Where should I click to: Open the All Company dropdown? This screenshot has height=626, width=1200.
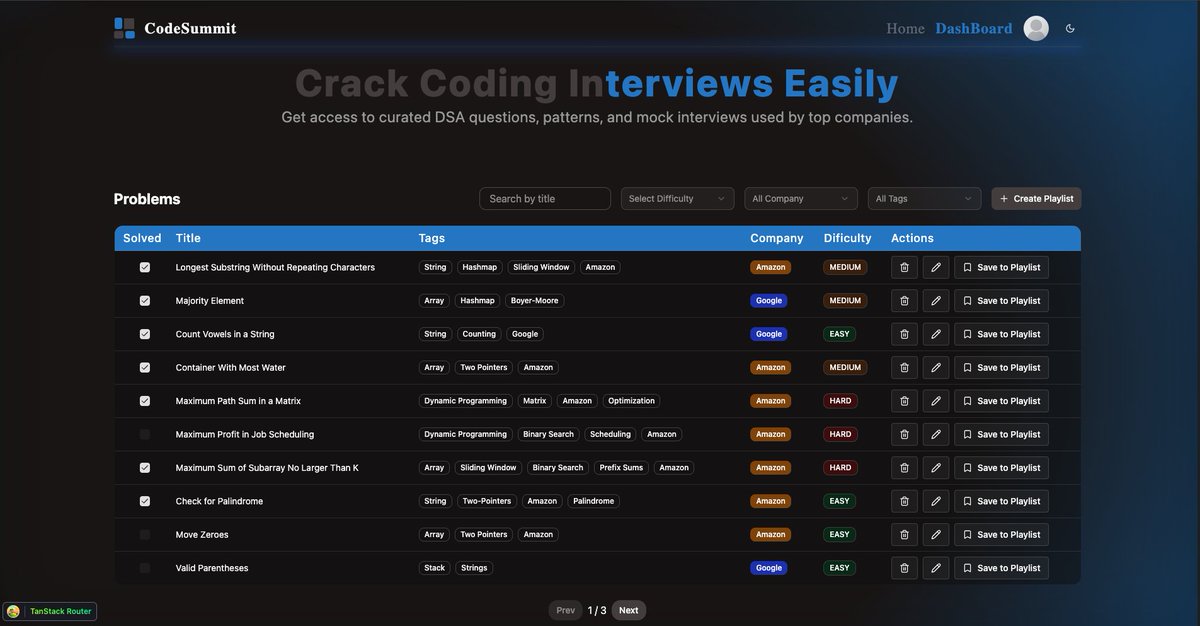(x=801, y=199)
